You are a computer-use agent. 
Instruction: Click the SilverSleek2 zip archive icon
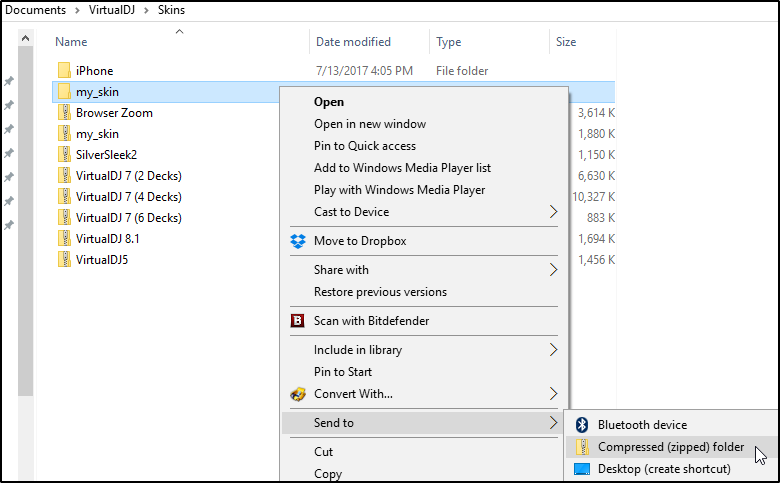(x=64, y=154)
